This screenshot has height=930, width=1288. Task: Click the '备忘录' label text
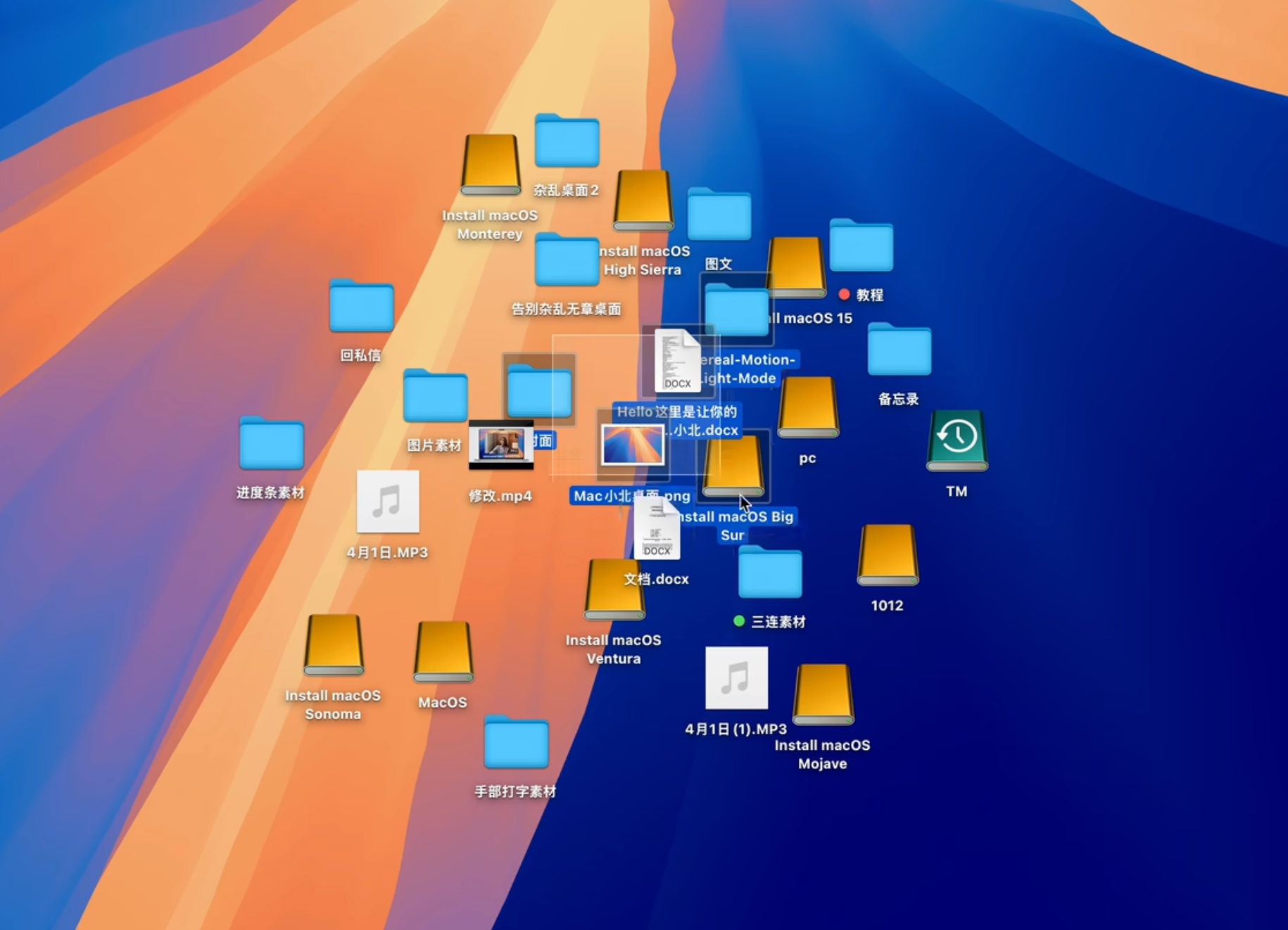898,399
